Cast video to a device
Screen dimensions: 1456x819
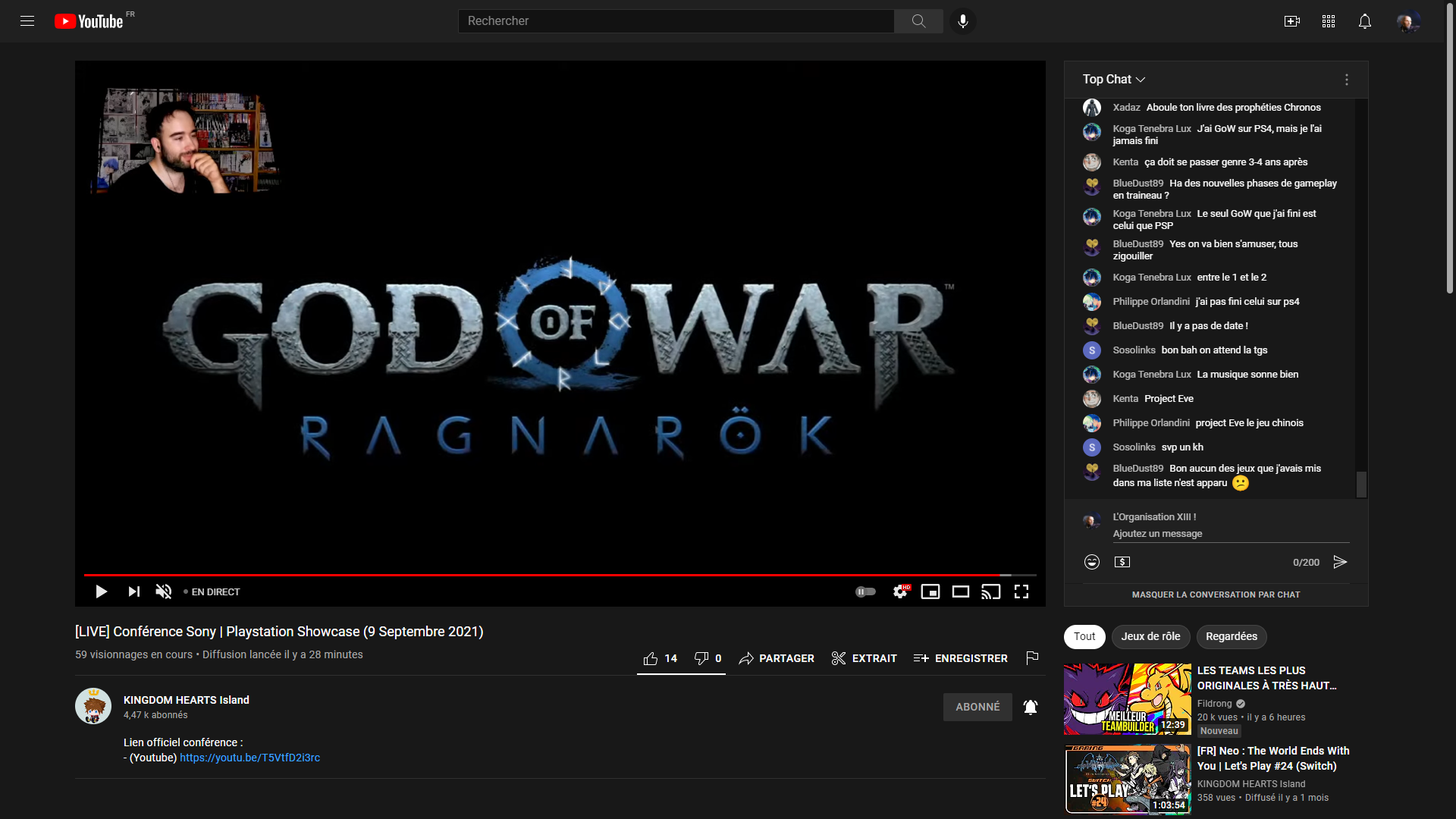(991, 591)
